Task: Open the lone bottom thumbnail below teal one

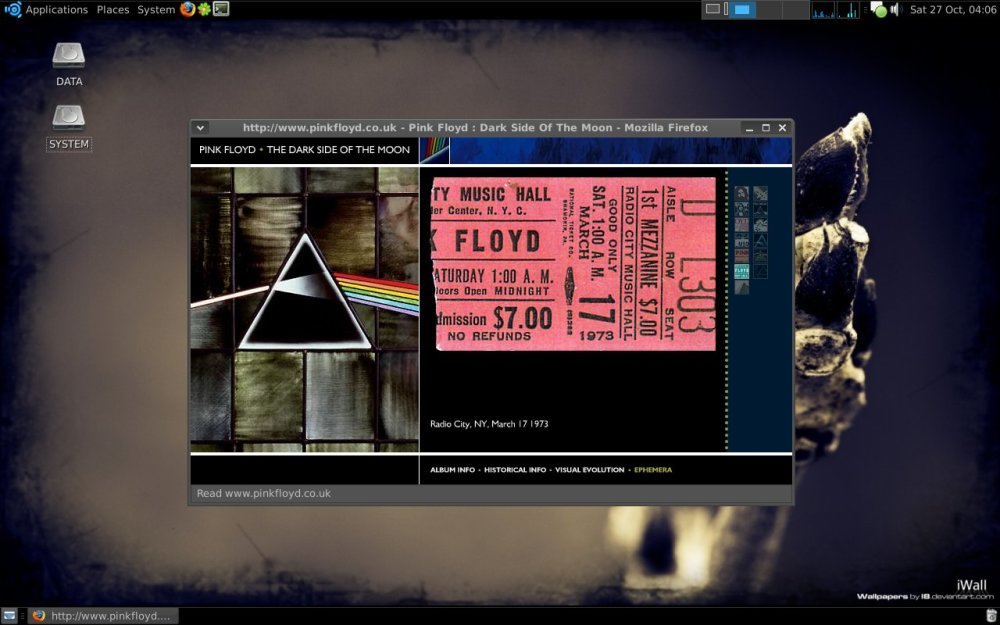Action: pyautogui.click(x=742, y=287)
